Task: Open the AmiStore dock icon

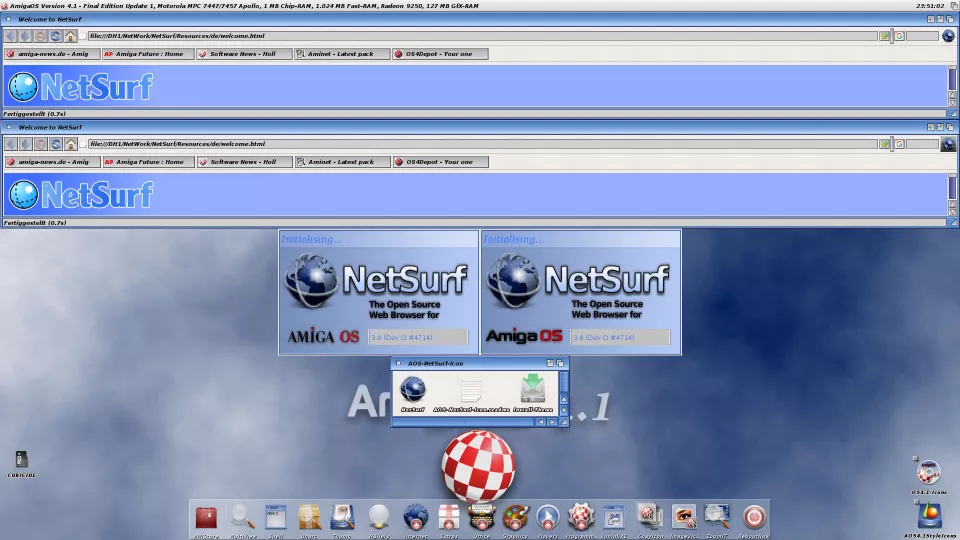Action: [206, 517]
